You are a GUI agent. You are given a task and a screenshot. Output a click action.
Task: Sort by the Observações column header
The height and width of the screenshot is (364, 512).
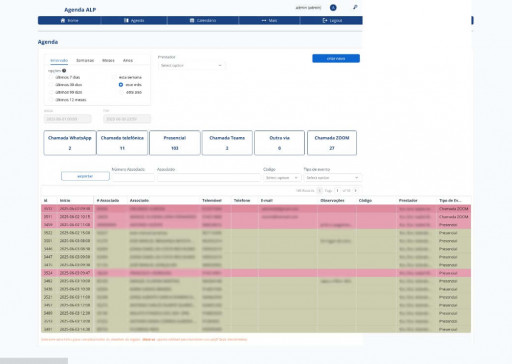pyautogui.click(x=332, y=201)
